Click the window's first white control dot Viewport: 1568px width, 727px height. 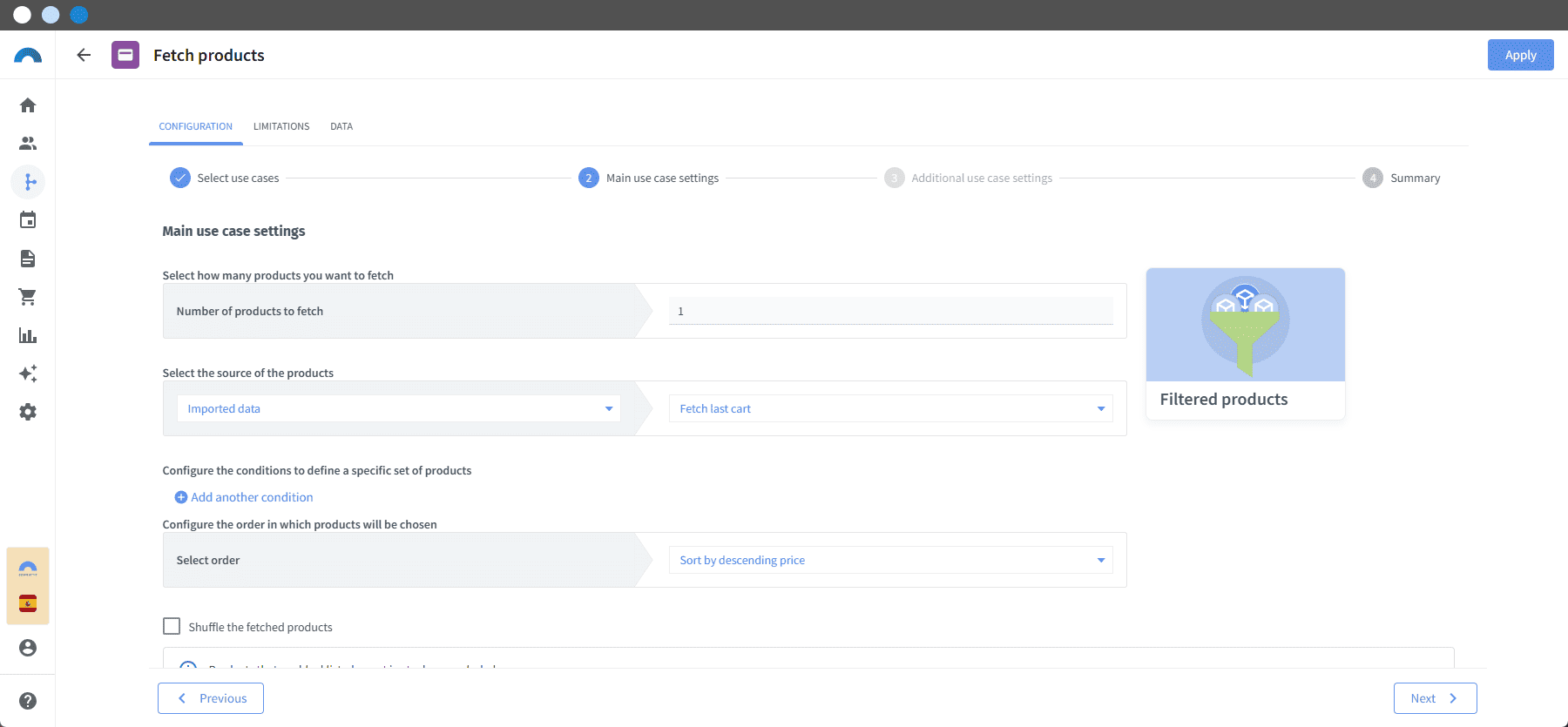point(23,15)
